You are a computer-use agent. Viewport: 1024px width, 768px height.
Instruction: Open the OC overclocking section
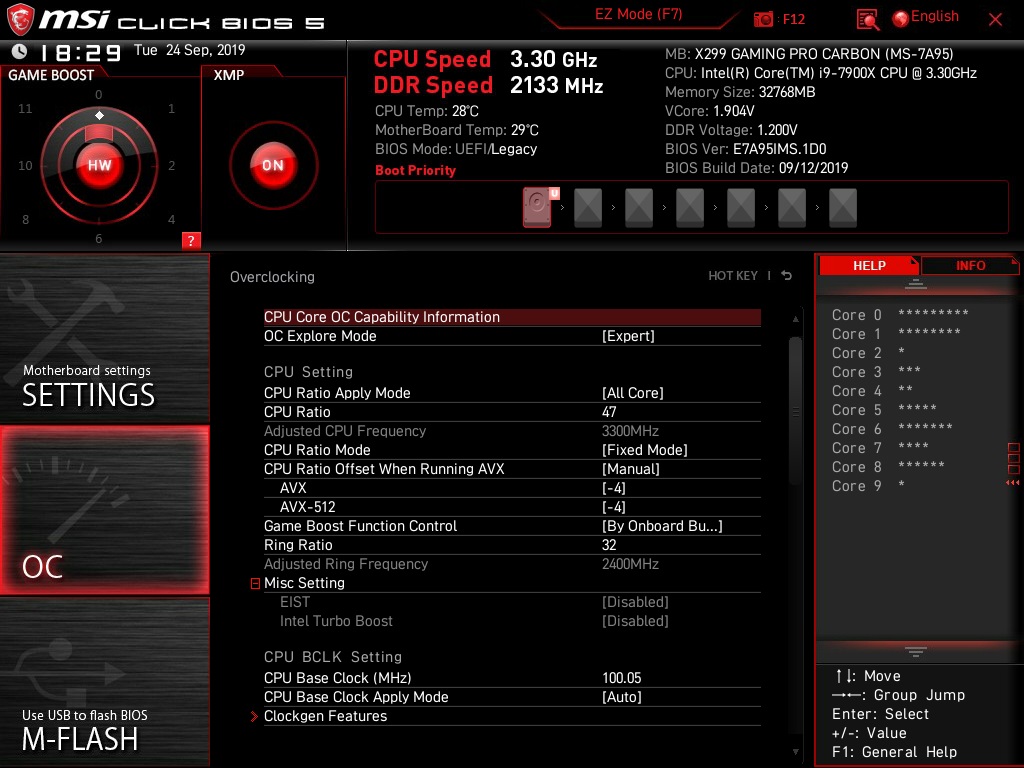[104, 510]
